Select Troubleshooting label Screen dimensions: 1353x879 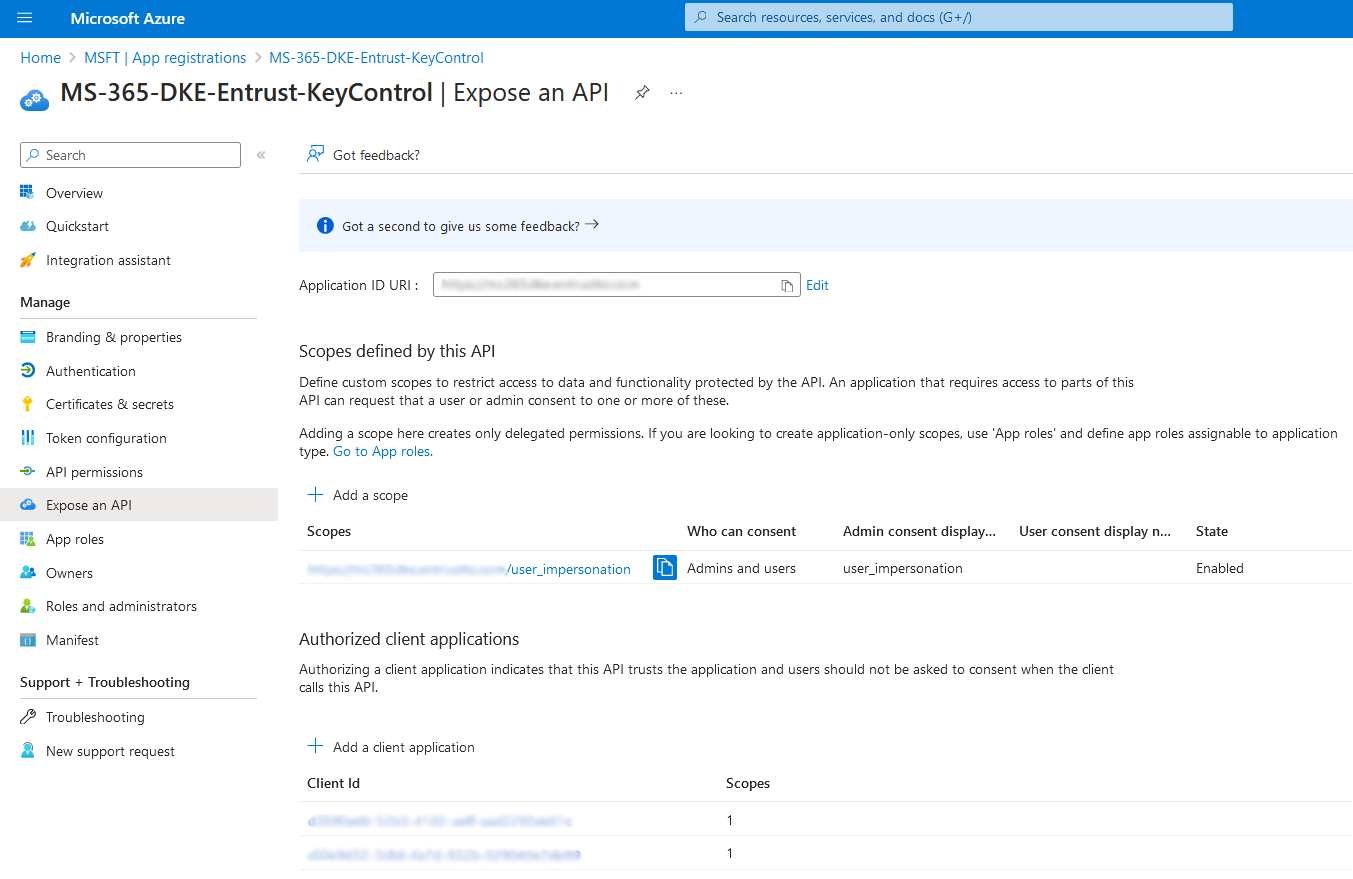pyautogui.click(x=95, y=717)
